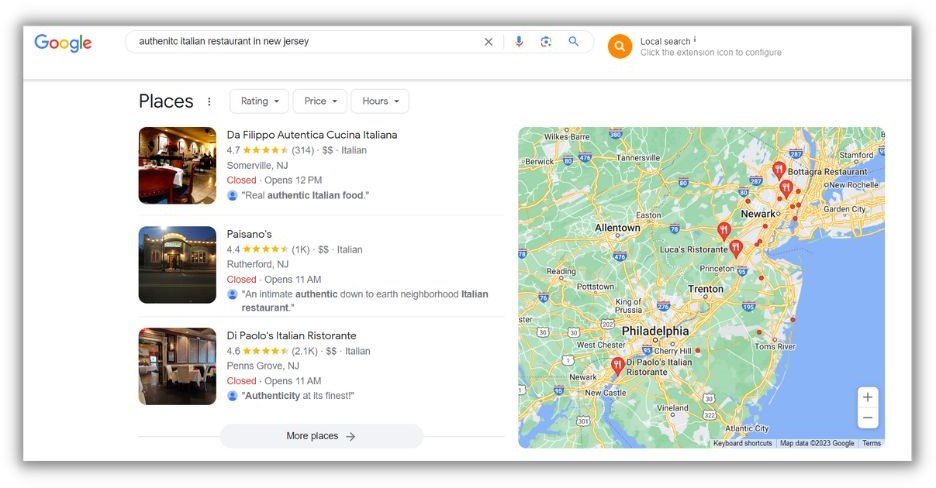
Task: Click "Click the extension icon to configure" text
Action: [x=711, y=52]
